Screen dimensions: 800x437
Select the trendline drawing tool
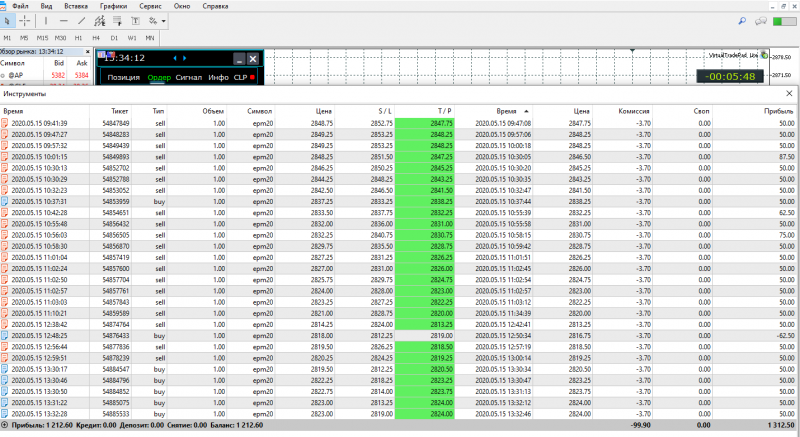pyautogui.click(x=83, y=20)
